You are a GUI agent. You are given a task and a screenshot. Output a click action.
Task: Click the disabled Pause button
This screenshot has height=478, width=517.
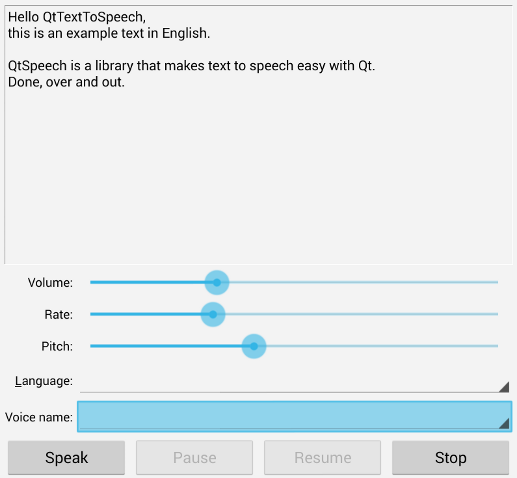[x=194, y=457]
